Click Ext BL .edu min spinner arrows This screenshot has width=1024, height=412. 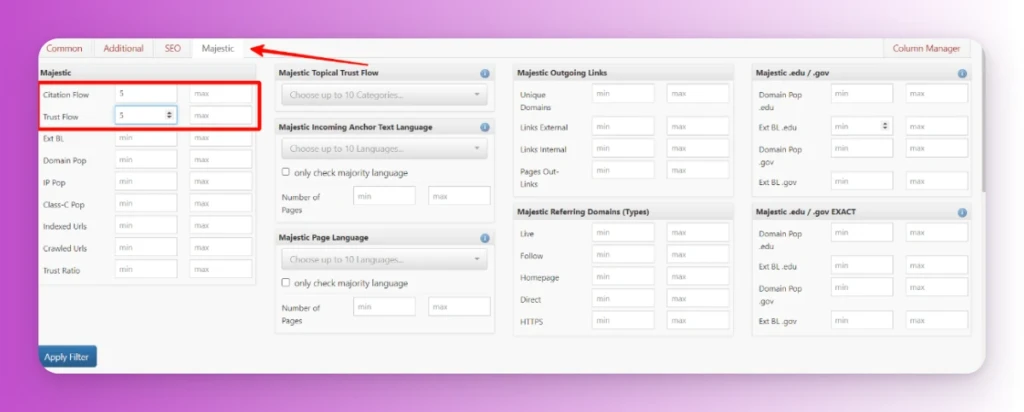(x=886, y=126)
